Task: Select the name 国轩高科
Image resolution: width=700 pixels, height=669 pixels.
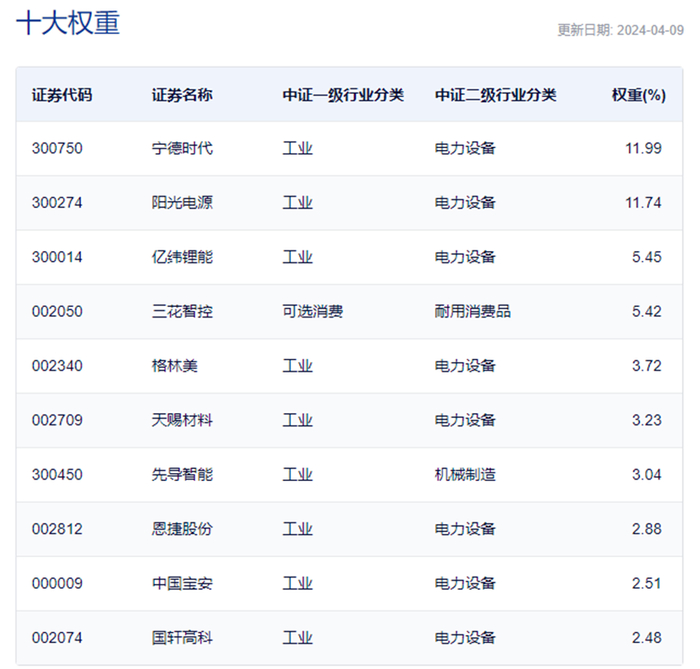Action: point(182,638)
